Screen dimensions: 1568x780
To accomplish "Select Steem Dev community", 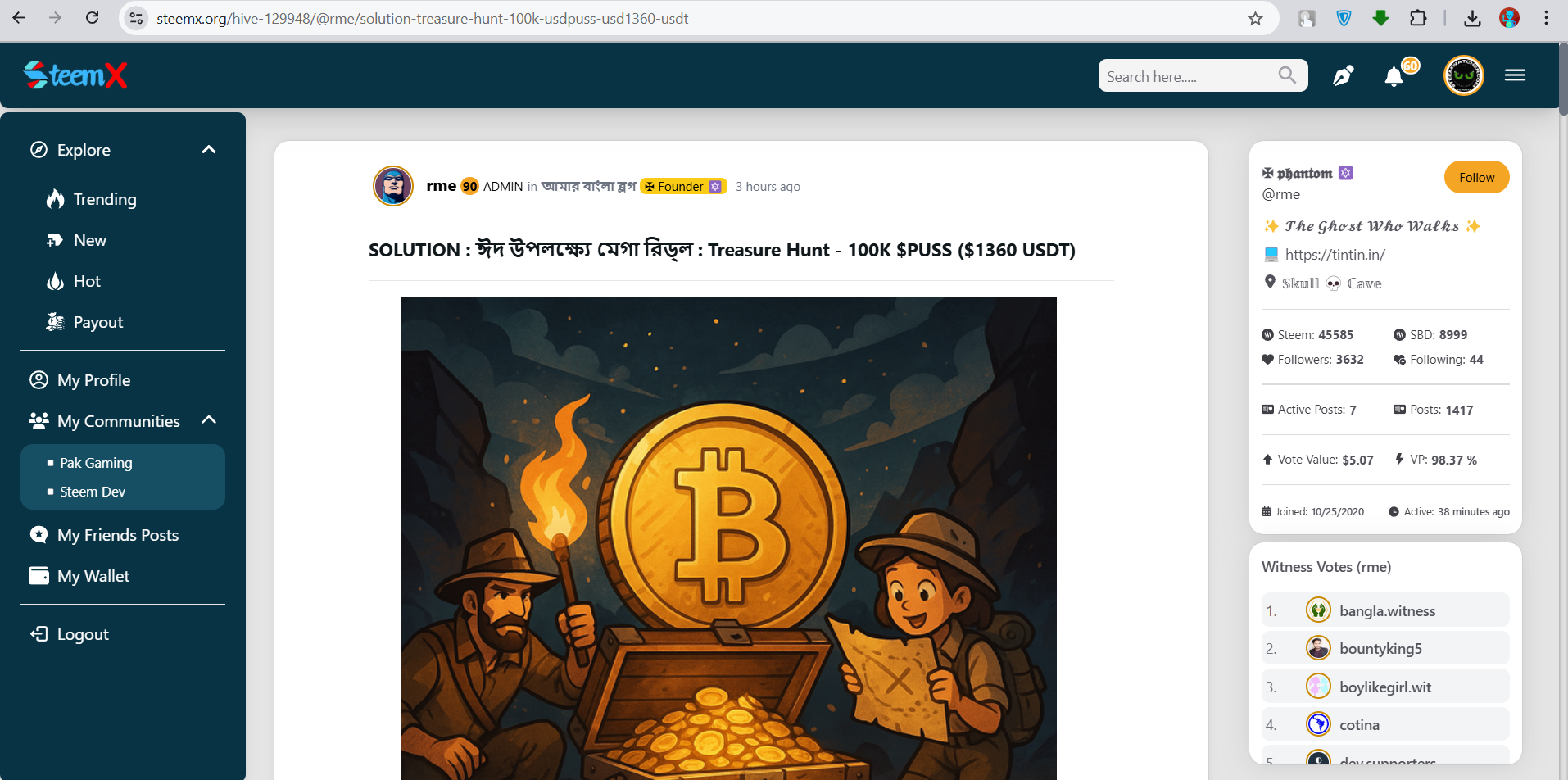I will [x=93, y=492].
